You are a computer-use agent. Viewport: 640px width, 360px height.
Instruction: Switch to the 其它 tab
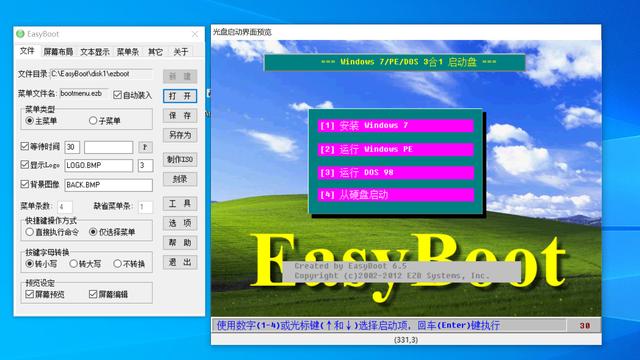point(155,52)
